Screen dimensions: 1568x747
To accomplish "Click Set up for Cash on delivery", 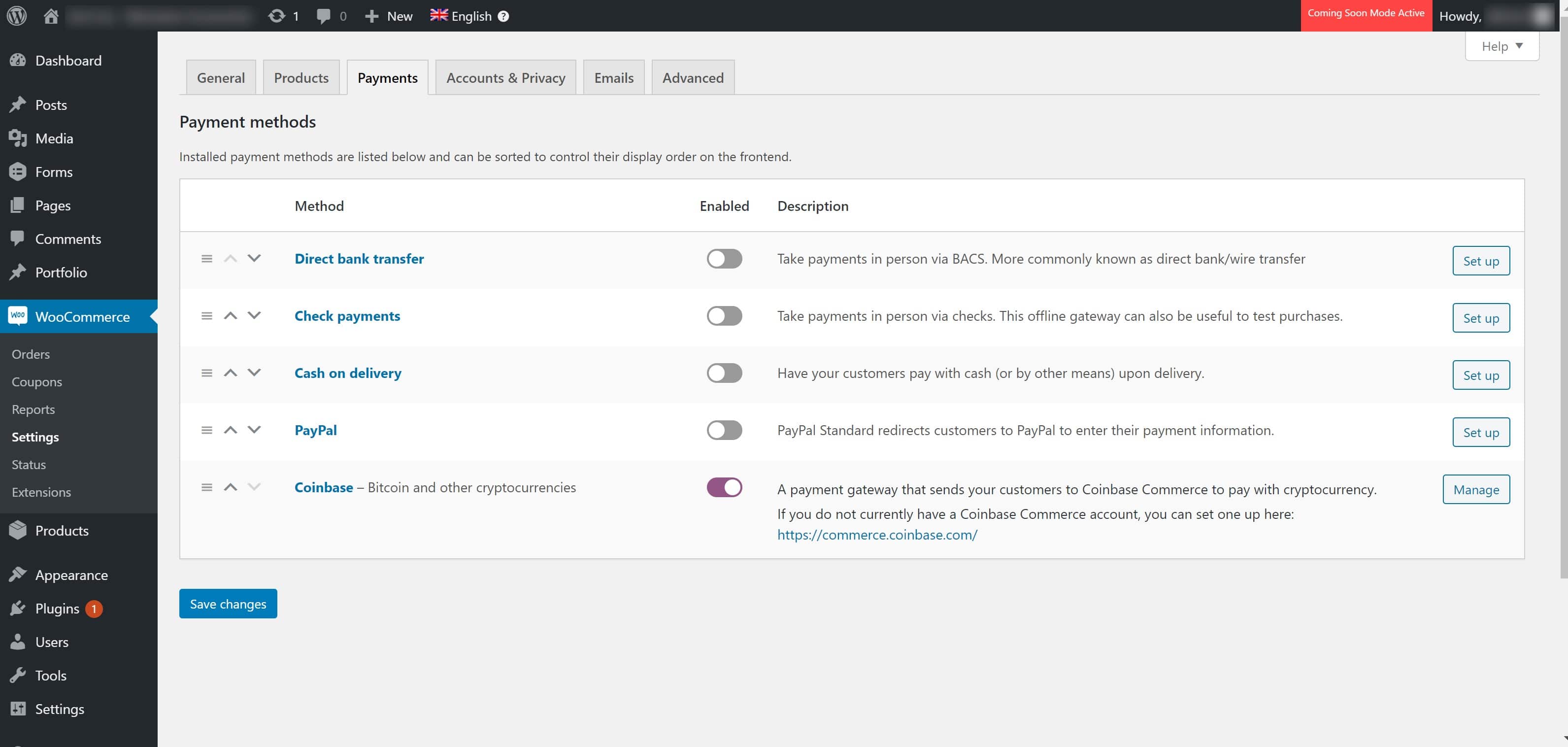I will click(1481, 375).
